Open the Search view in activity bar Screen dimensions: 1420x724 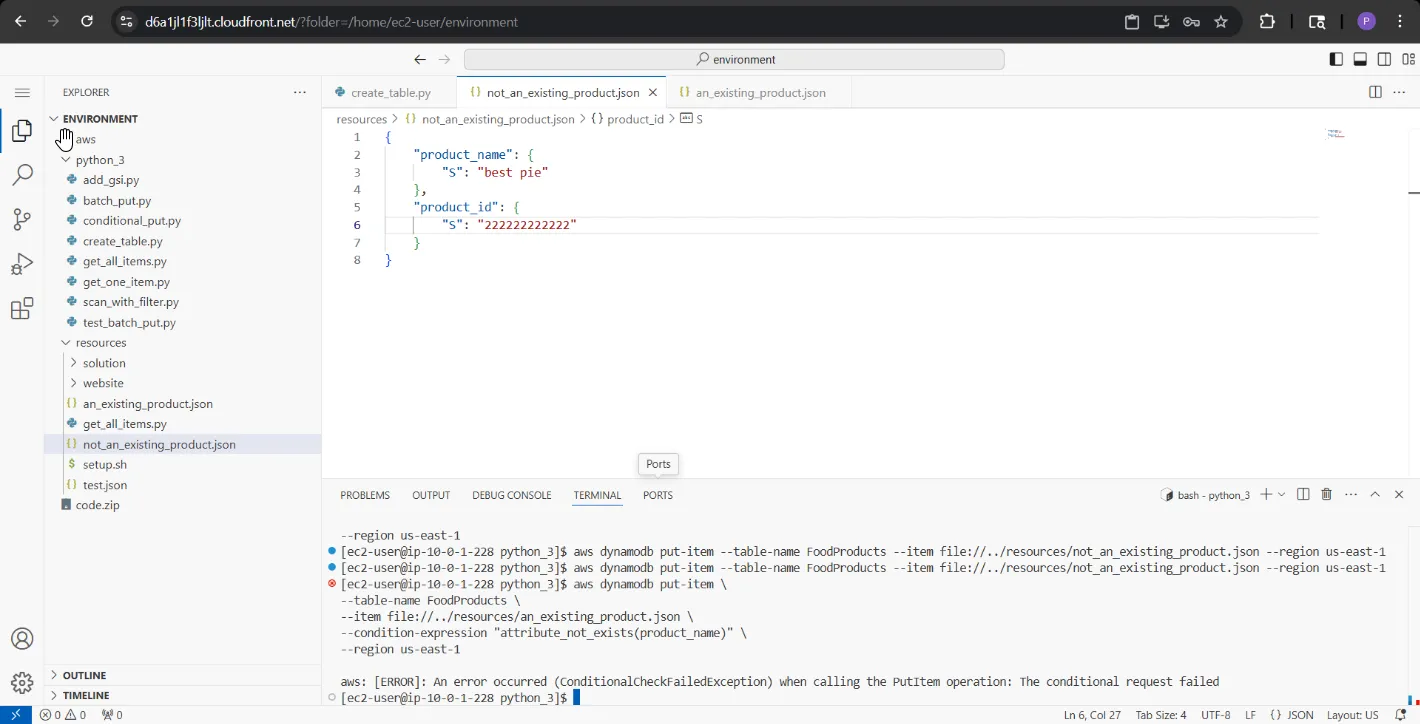[22, 175]
